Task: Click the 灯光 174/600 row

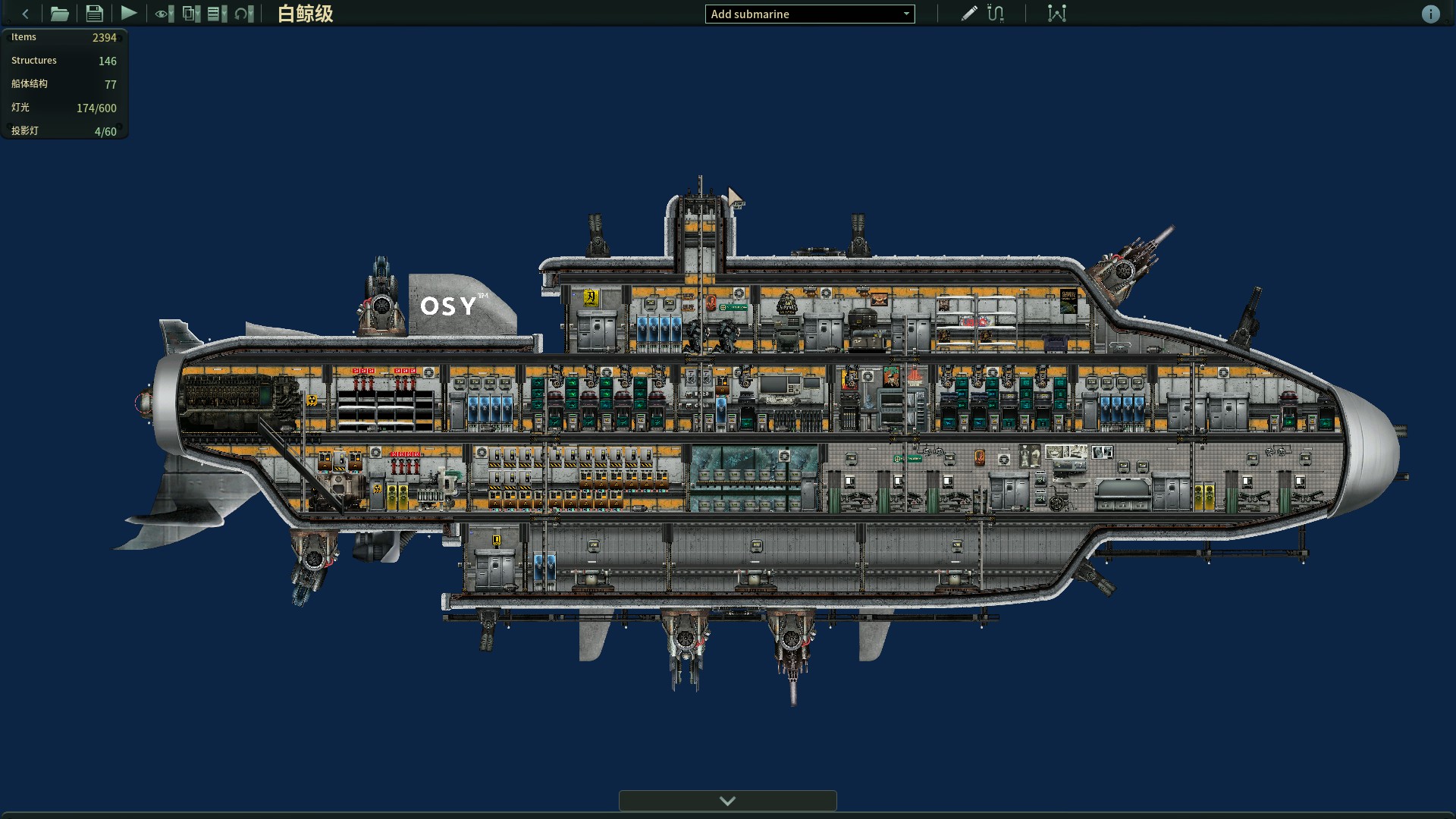Action: tap(64, 108)
